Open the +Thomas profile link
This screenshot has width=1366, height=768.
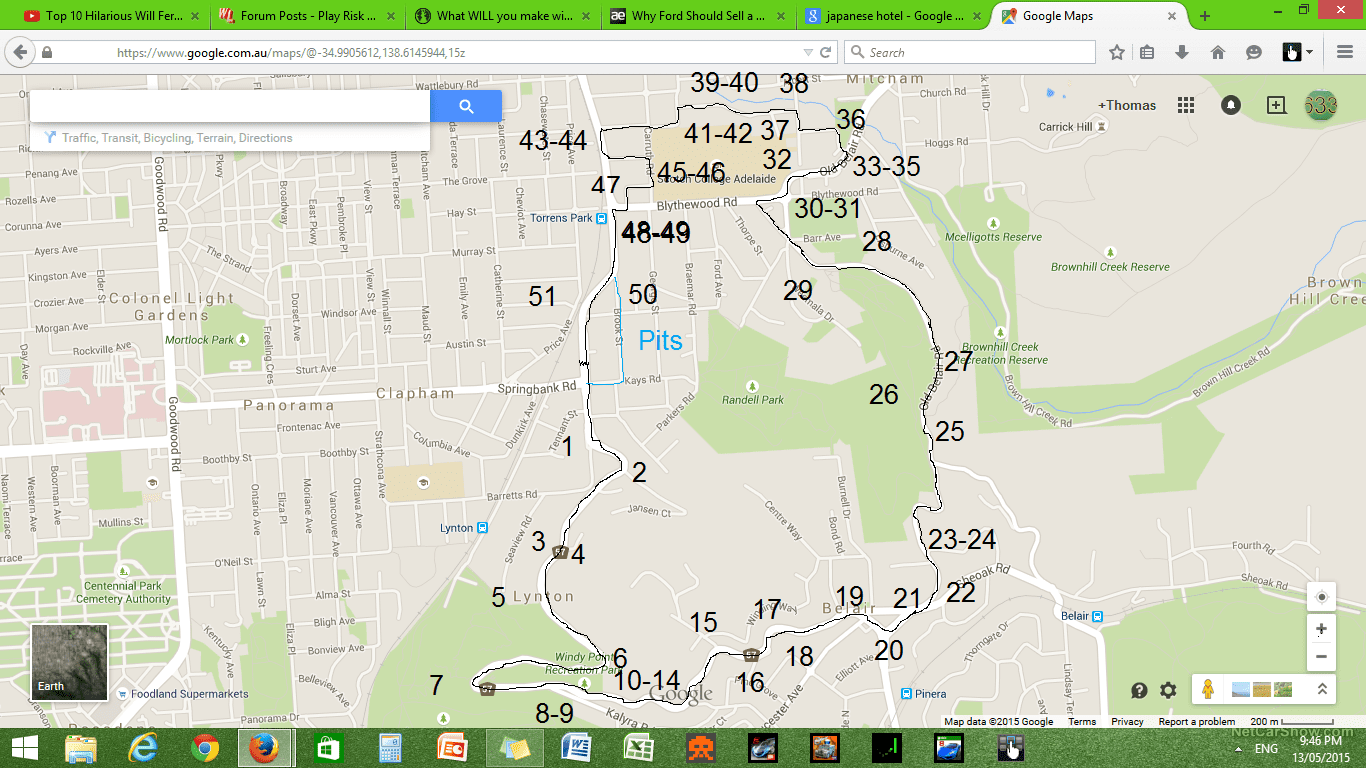[1127, 105]
